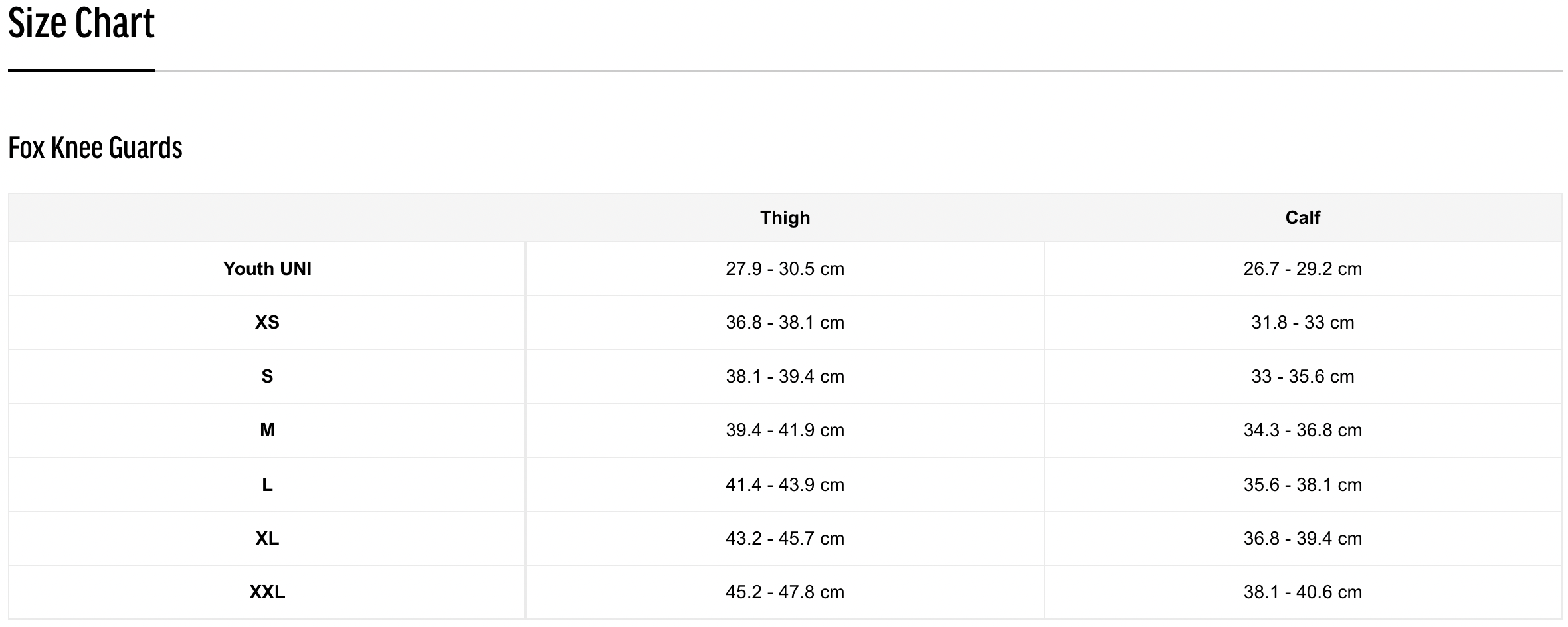
Task: Select the Youth UNI row label
Action: pyautogui.click(x=267, y=268)
